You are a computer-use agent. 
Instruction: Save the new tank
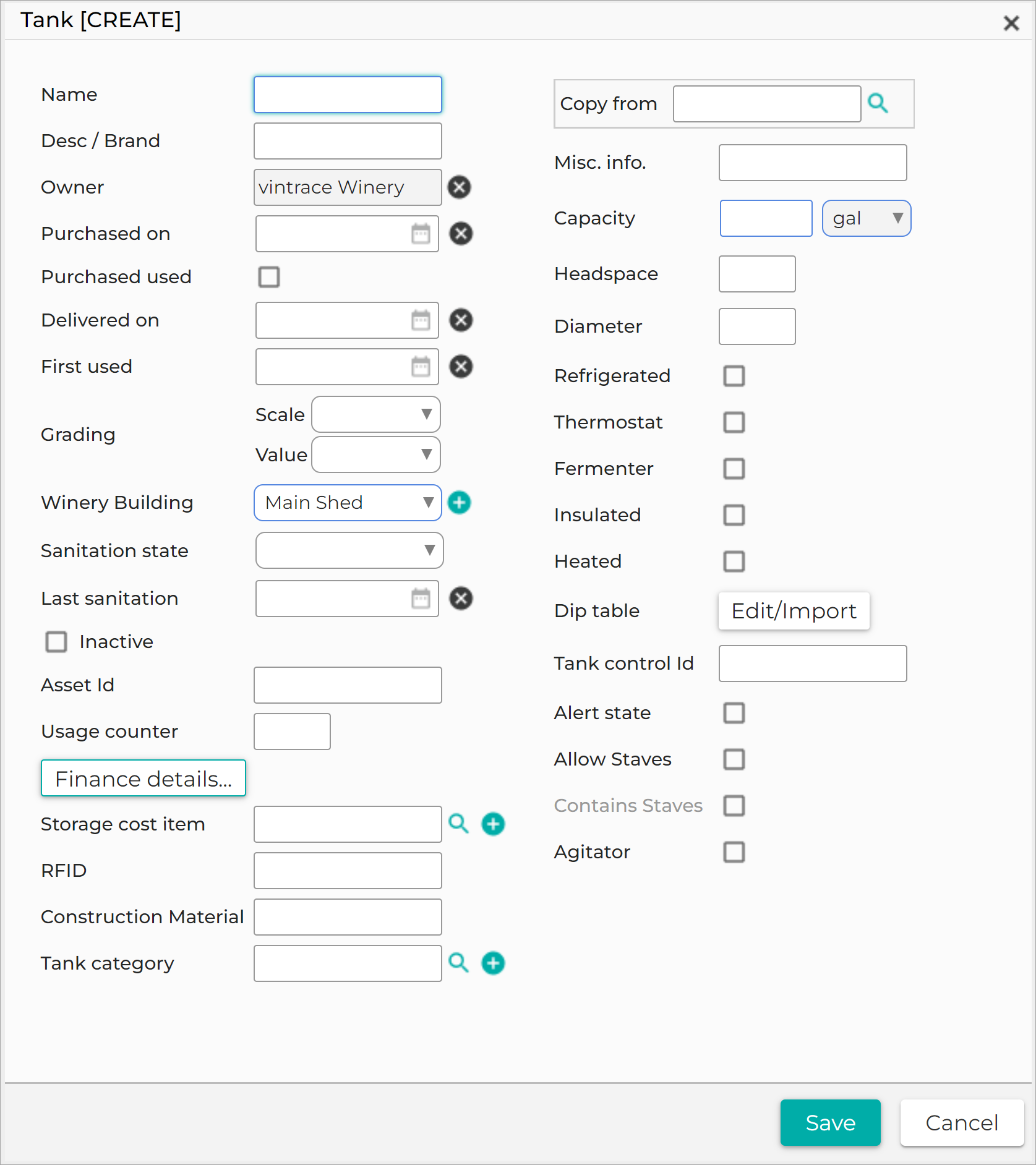tap(831, 1122)
